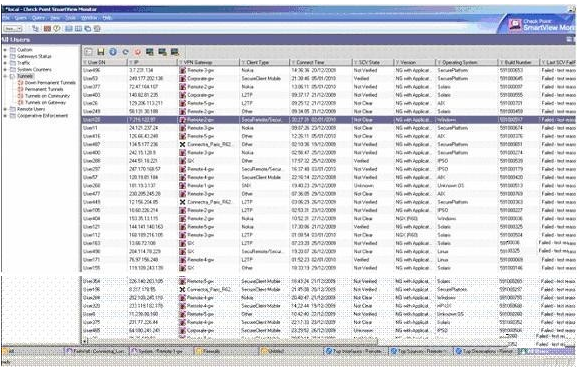This screenshot has height=367, width=580.
Task: Open the Window menu
Action: pyautogui.click(x=89, y=18)
